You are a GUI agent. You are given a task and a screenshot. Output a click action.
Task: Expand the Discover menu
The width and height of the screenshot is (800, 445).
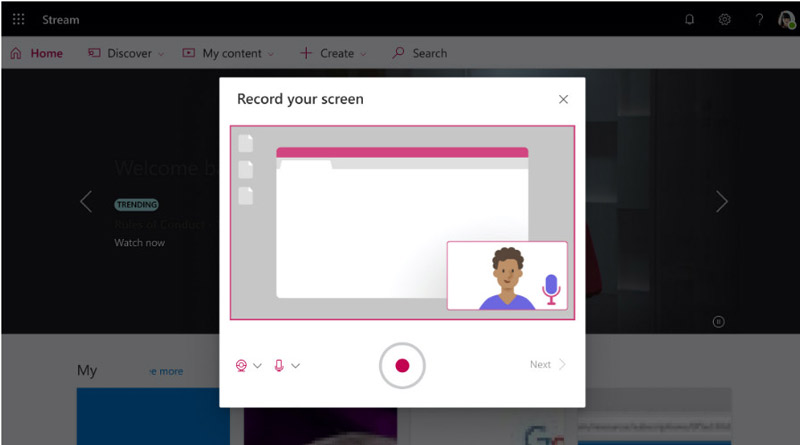[126, 53]
